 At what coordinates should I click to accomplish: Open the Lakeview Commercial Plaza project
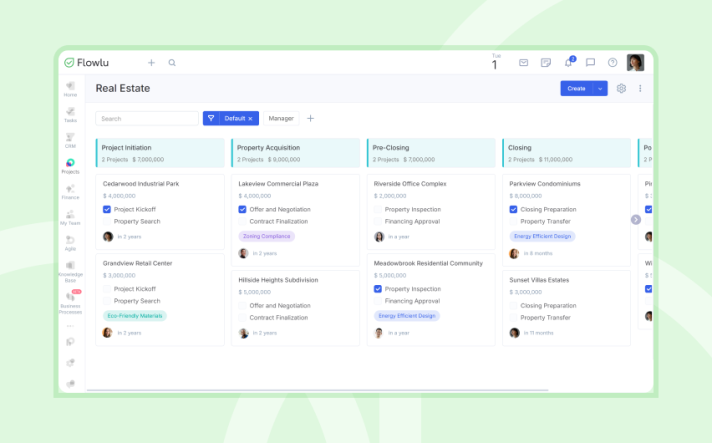[278, 184]
